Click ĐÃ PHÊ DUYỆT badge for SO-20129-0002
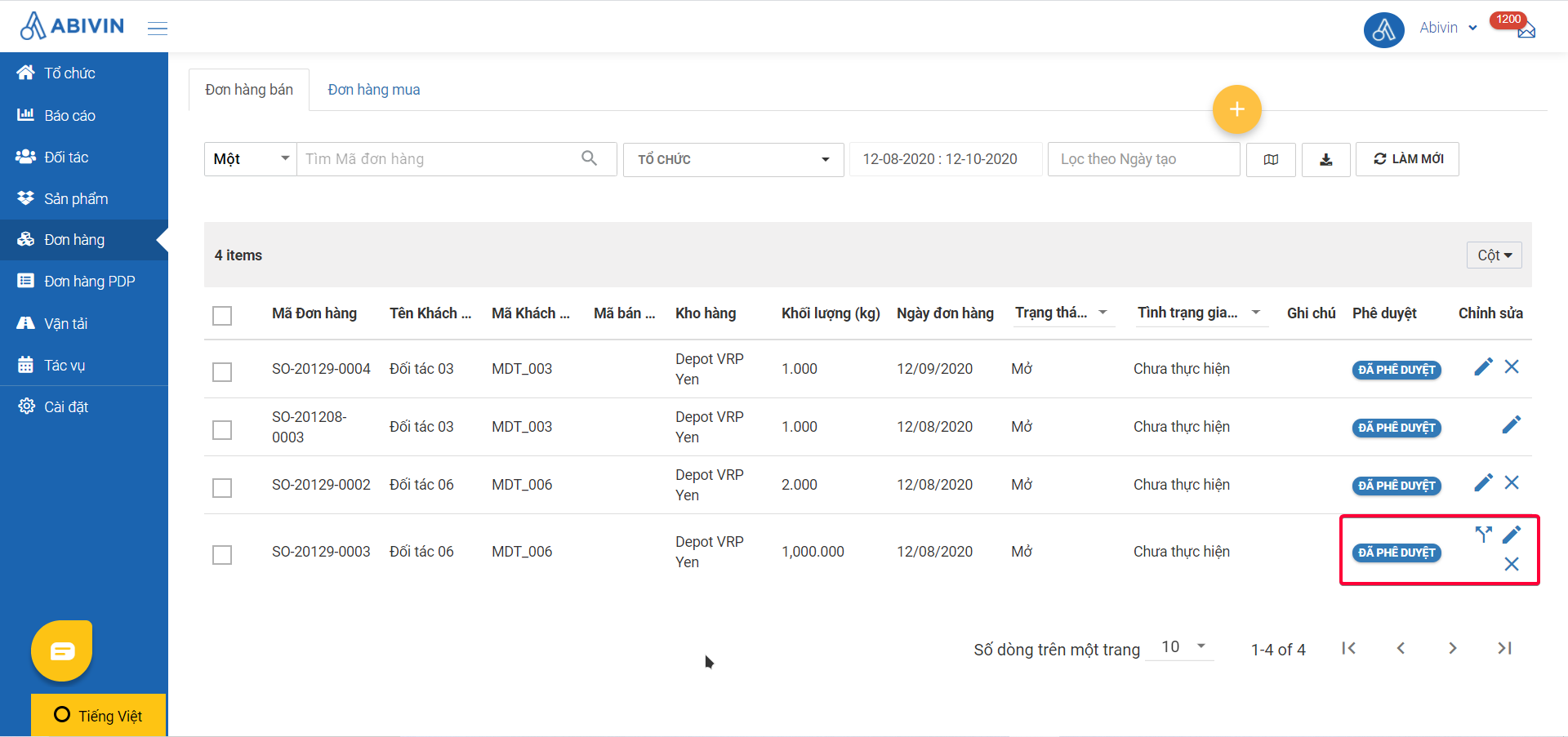1568x737 pixels. pos(1396,486)
